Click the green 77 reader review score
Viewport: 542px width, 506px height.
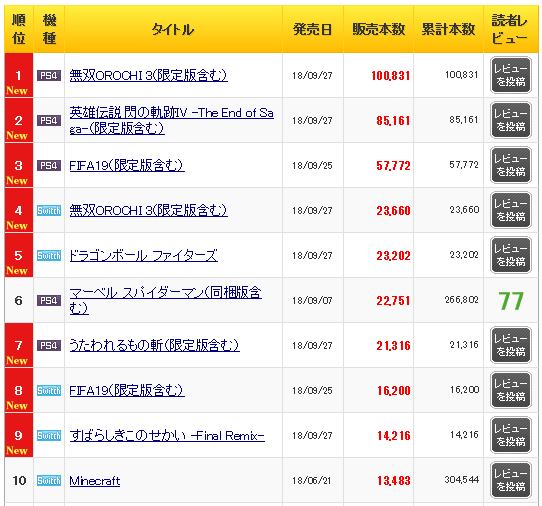point(511,301)
